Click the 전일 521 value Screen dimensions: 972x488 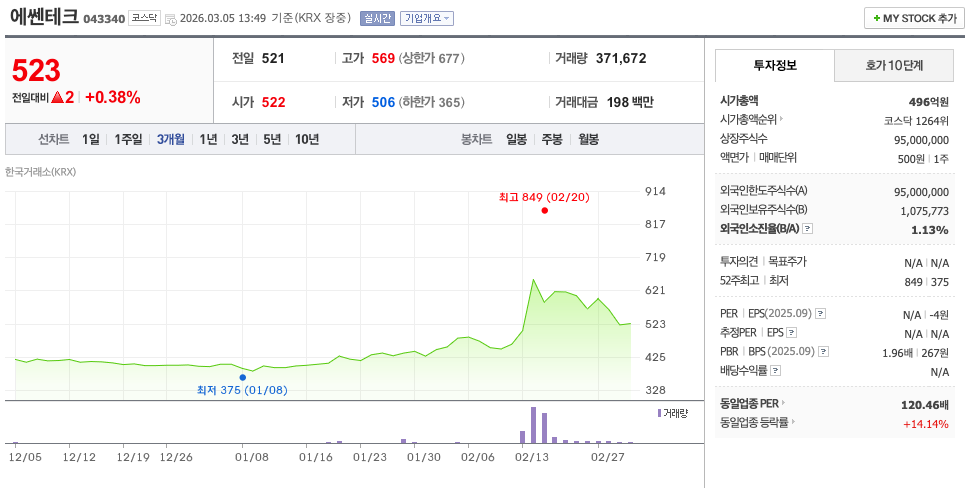[x=273, y=58]
